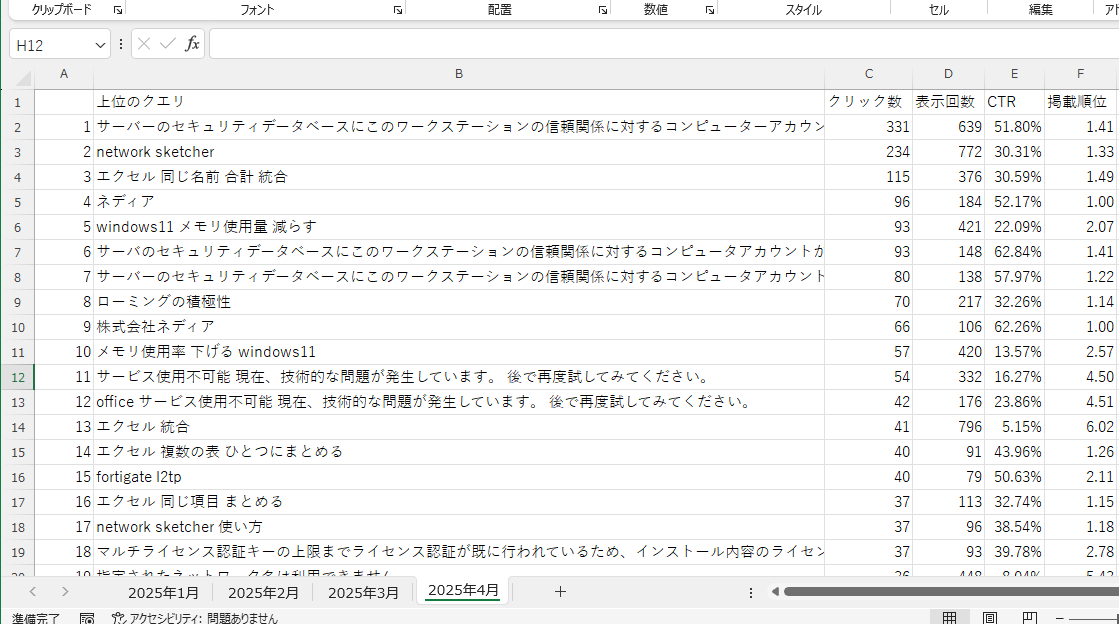Click the macro record icon on the status bar
The width and height of the screenshot is (1119, 624).
(87, 618)
